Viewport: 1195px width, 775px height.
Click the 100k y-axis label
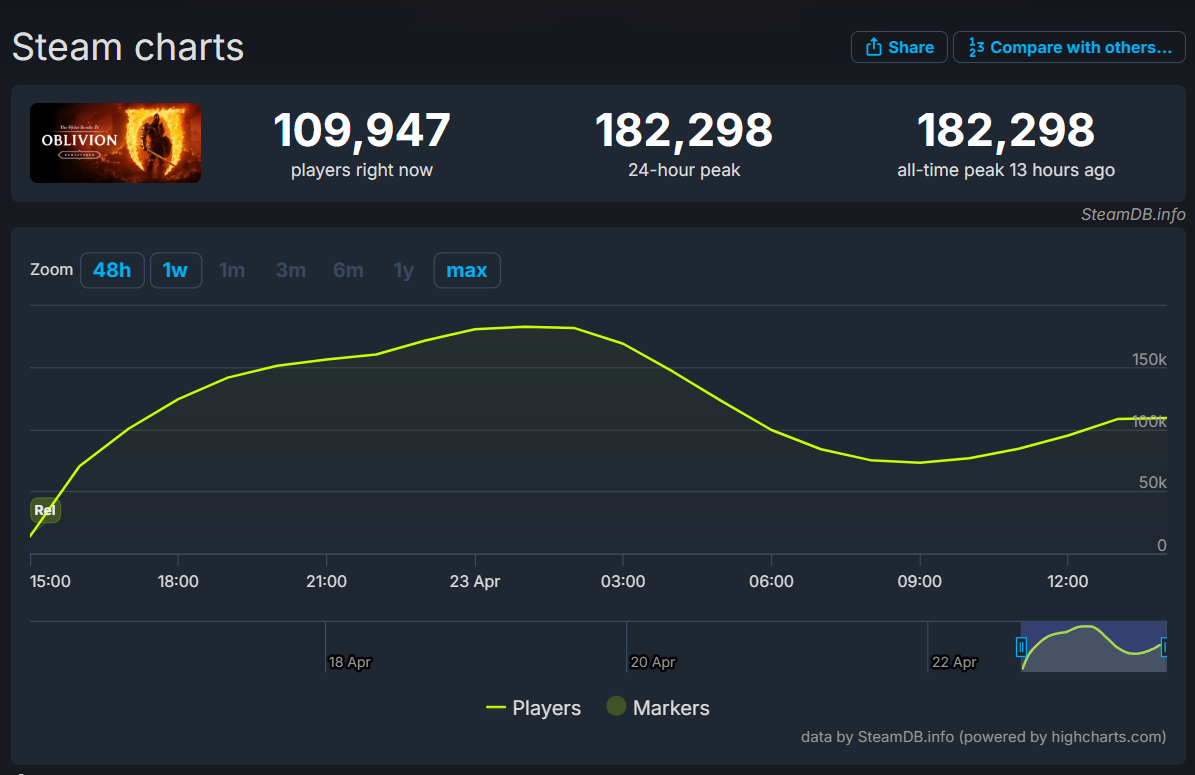(x=1149, y=421)
